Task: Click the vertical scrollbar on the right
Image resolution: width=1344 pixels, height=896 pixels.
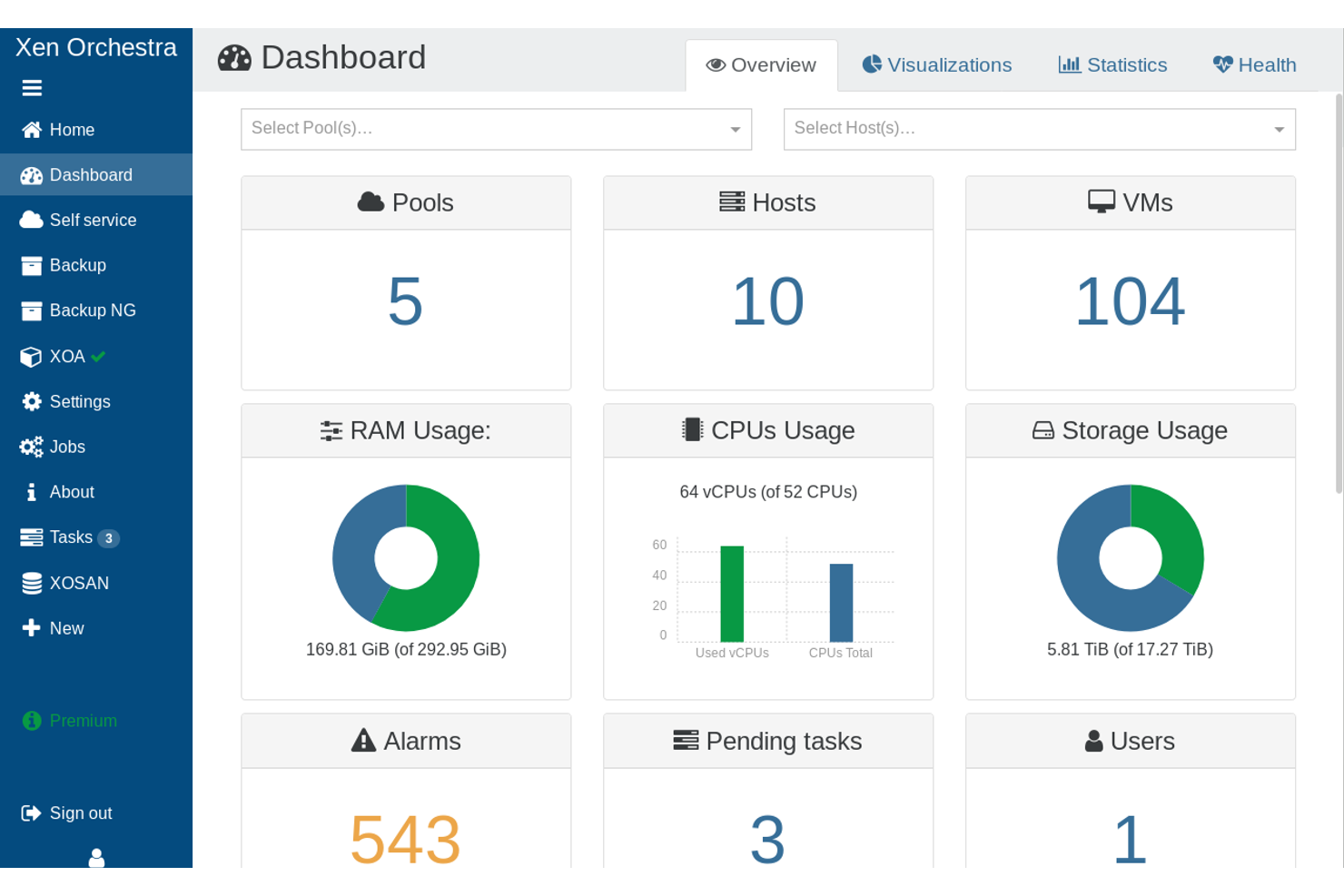Action: pyautogui.click(x=1338, y=290)
